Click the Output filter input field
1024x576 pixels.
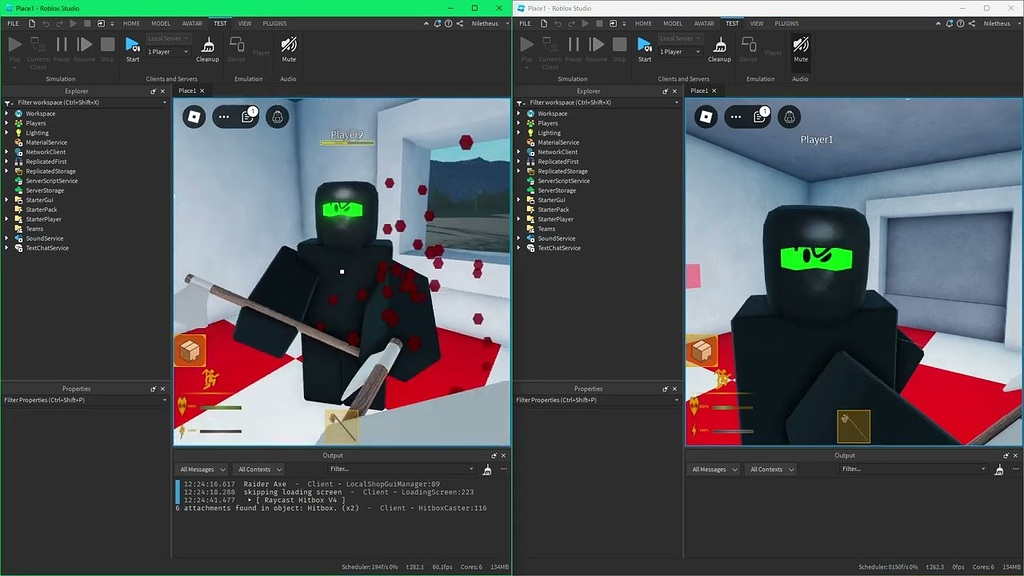(402, 469)
